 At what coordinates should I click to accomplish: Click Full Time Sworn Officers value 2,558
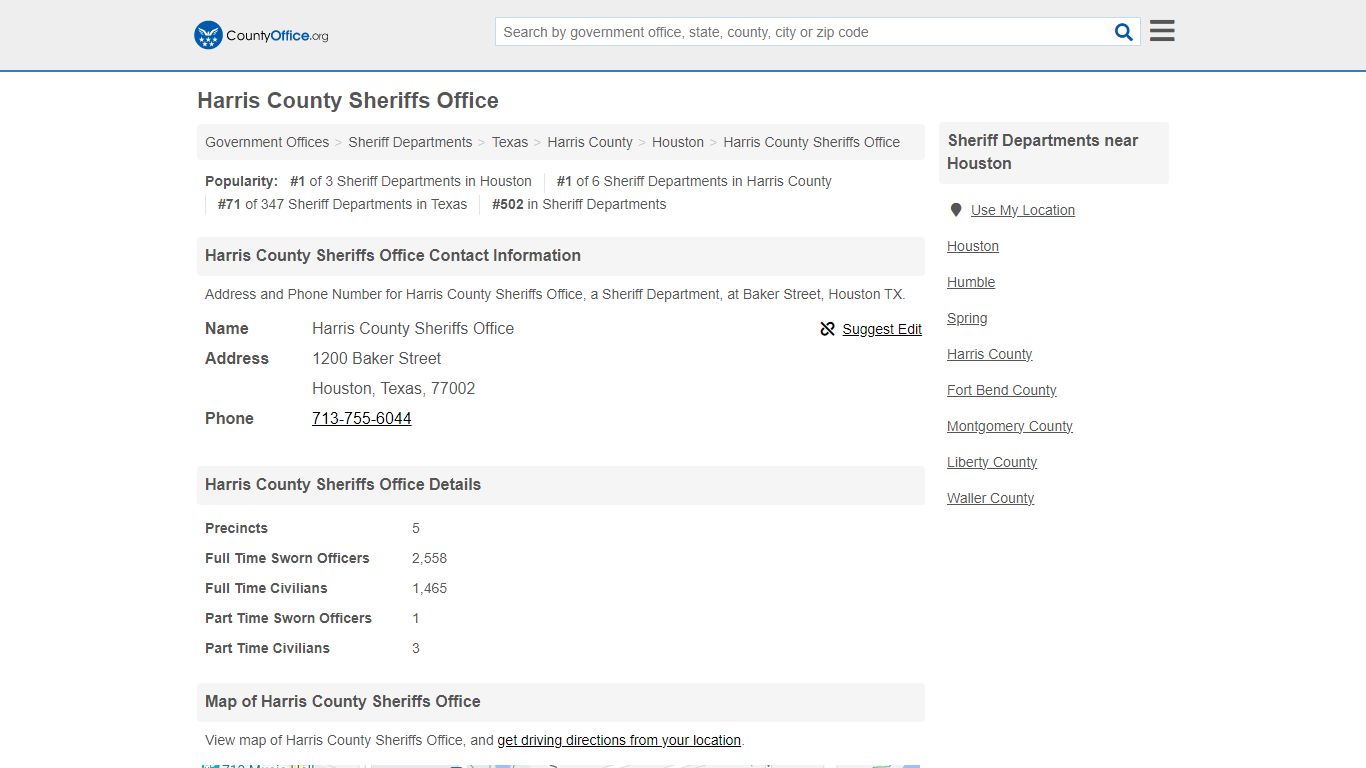(429, 558)
